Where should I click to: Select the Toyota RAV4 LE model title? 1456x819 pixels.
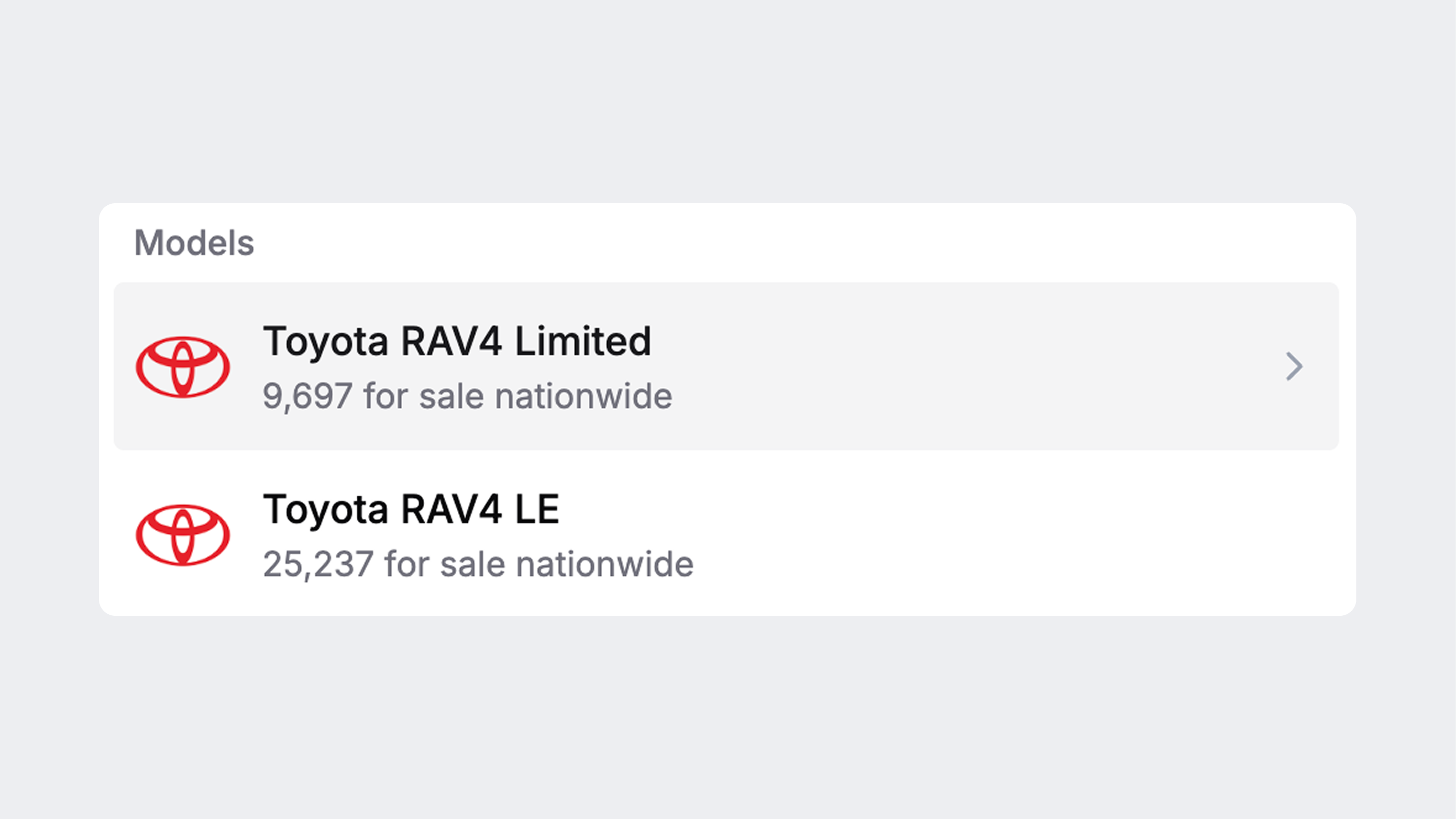(411, 510)
